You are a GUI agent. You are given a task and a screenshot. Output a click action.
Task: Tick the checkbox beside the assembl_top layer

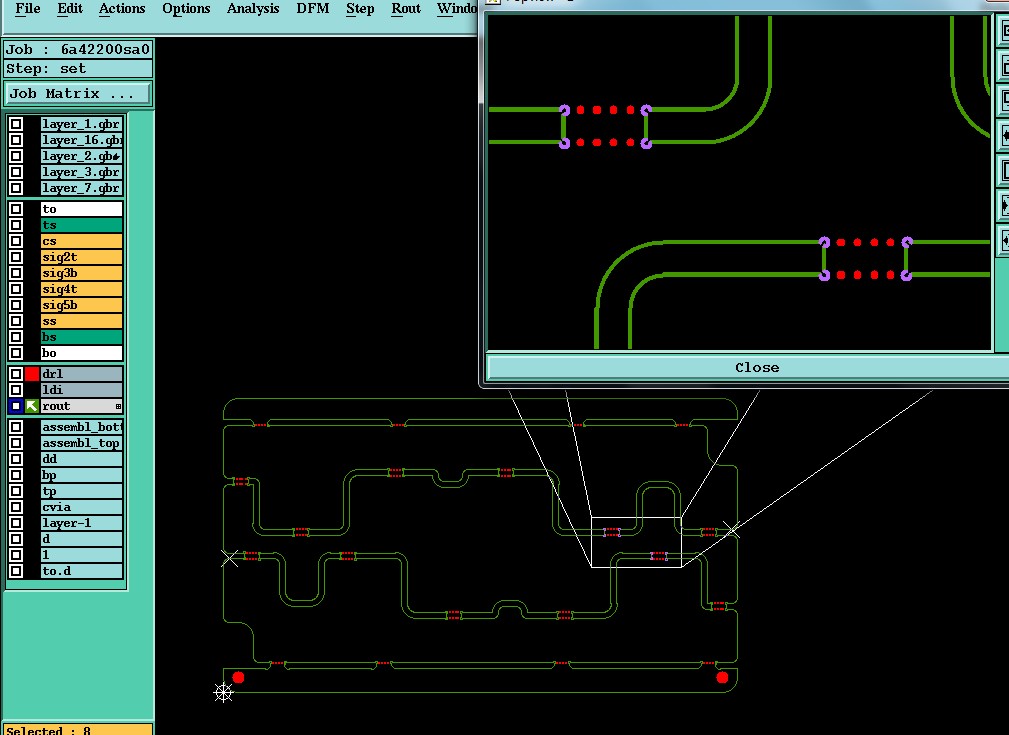tap(16, 443)
